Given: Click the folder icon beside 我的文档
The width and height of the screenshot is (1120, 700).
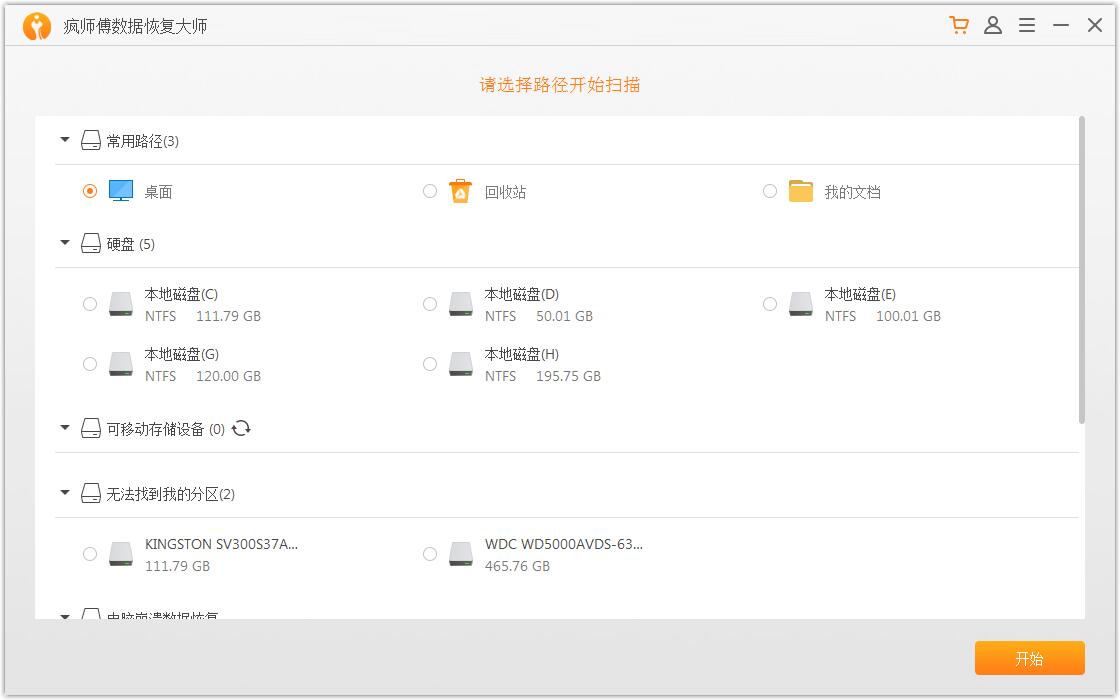Looking at the screenshot, I should pyautogui.click(x=801, y=191).
